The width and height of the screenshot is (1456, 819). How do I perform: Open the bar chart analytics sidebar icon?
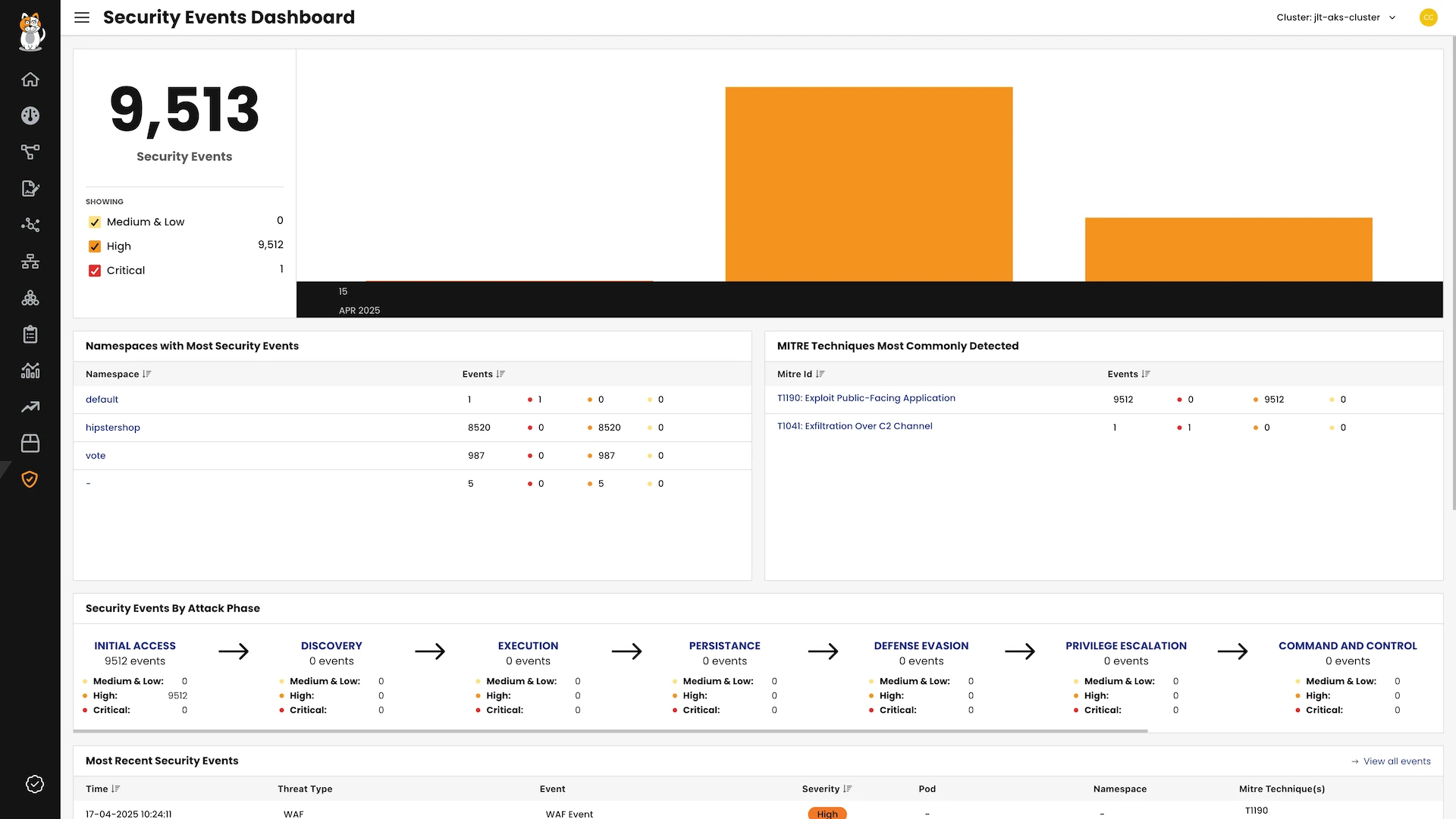click(x=30, y=371)
